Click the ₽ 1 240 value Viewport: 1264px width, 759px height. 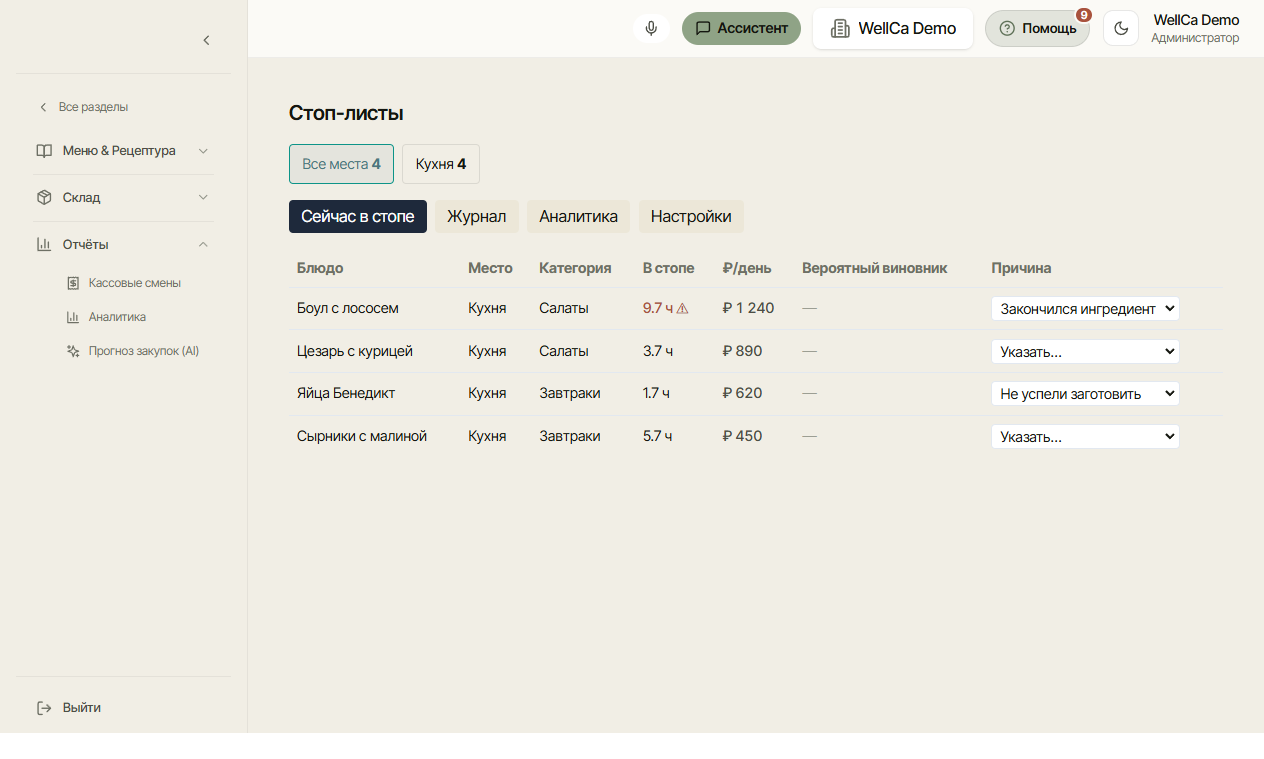(x=748, y=308)
